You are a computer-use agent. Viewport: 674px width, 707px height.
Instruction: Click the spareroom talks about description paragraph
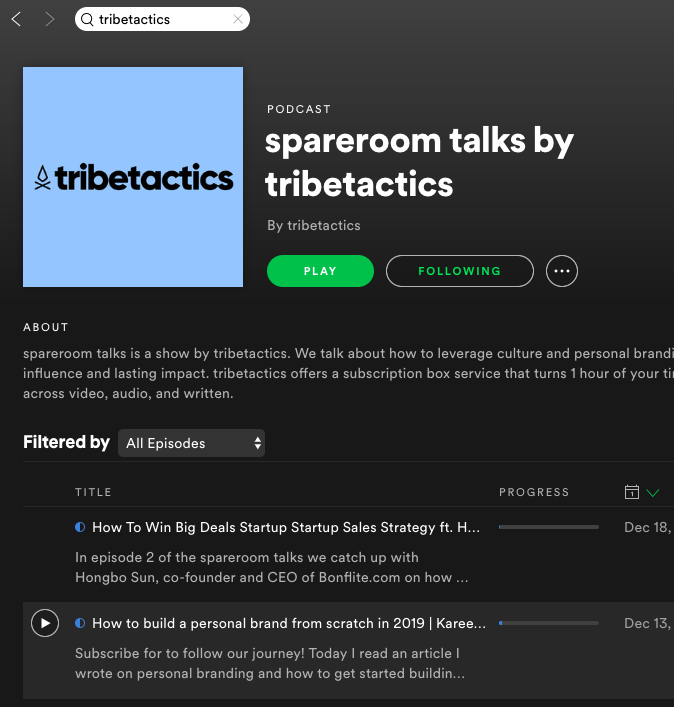click(x=348, y=373)
